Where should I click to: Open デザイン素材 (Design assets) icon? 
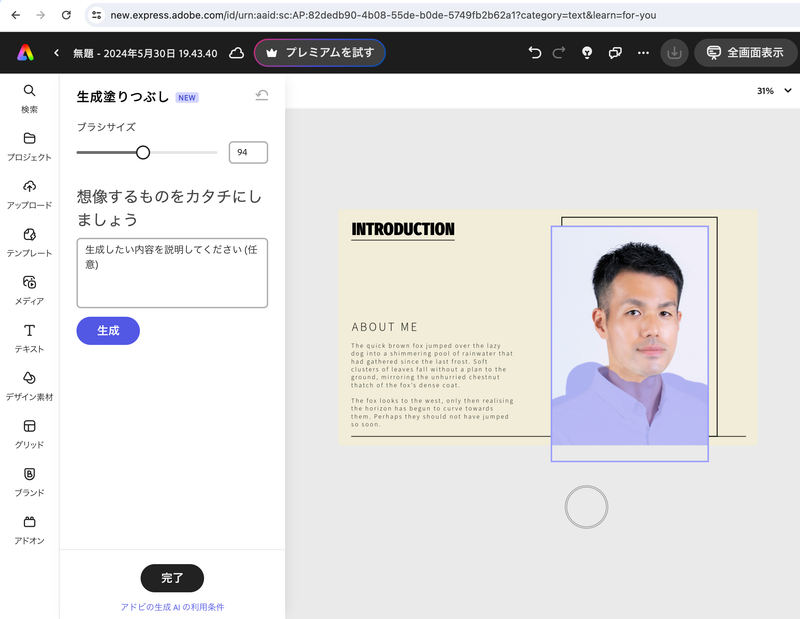[x=29, y=379]
